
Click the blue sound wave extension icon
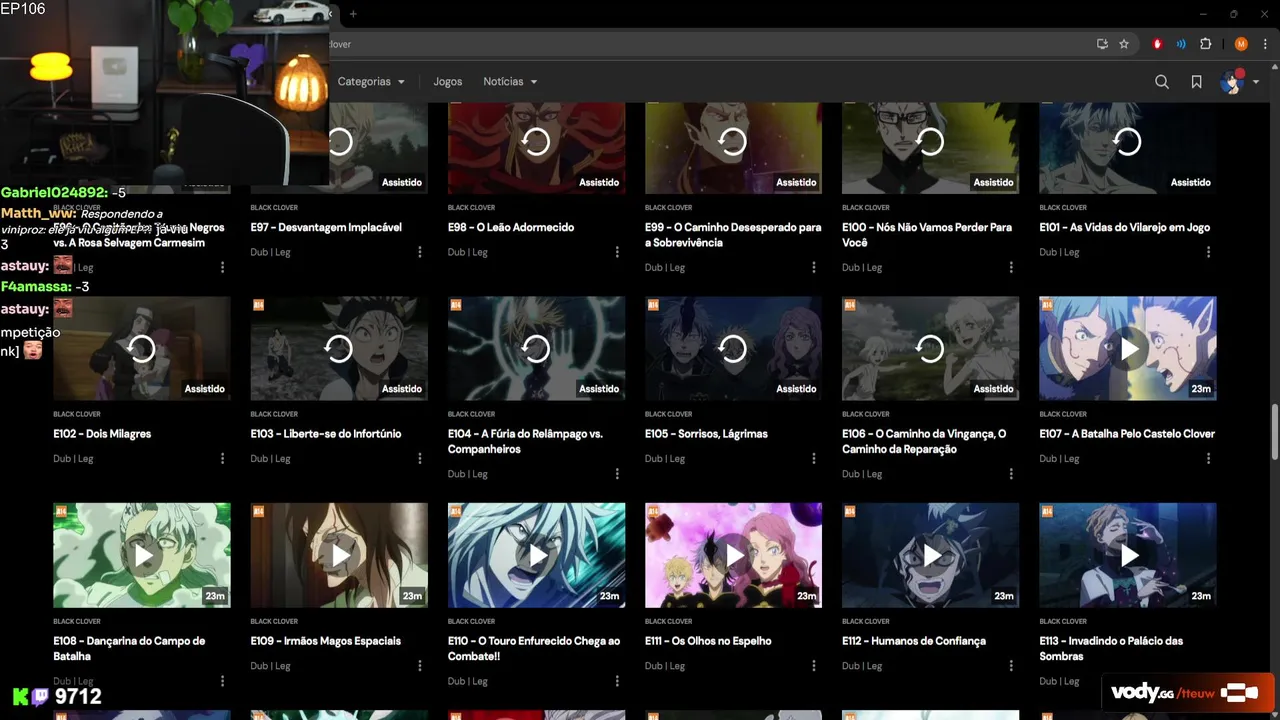[1181, 44]
